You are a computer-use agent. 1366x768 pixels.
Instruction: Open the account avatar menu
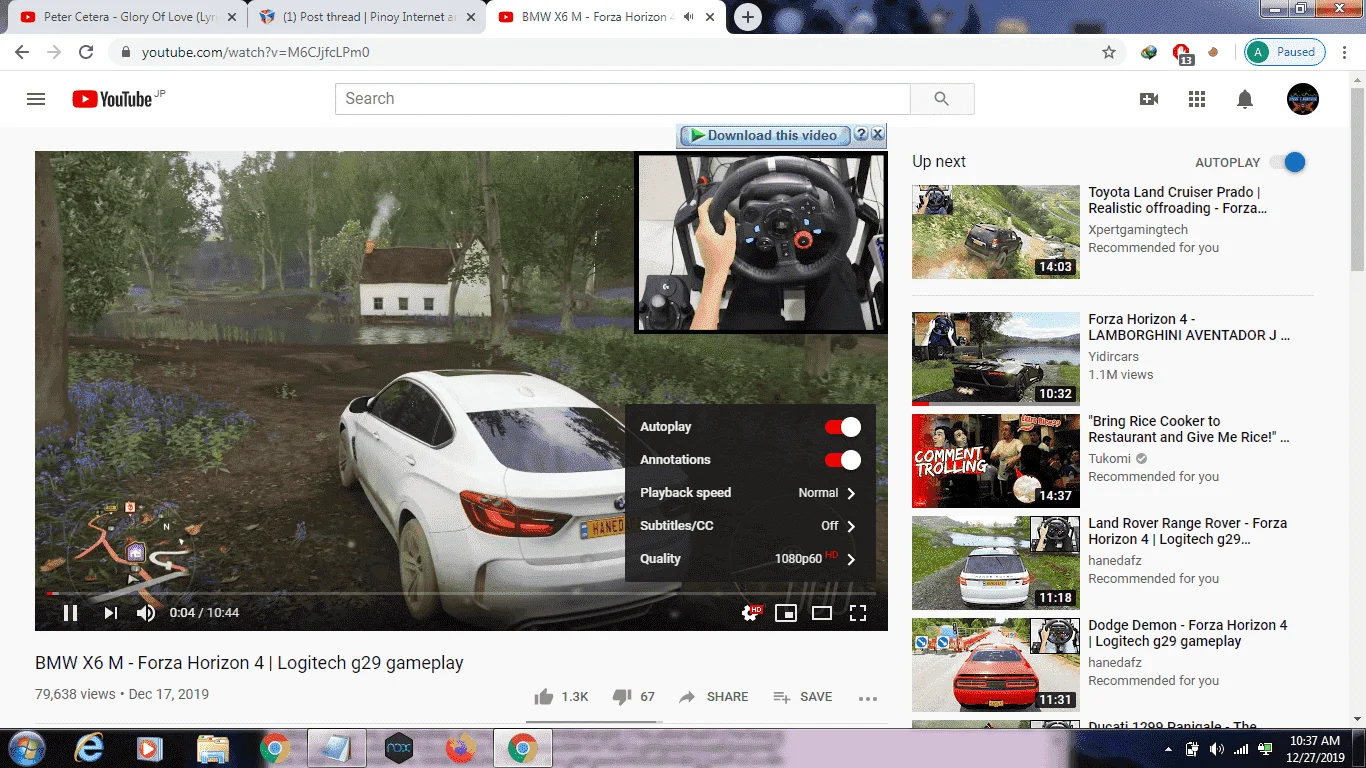pyautogui.click(x=1302, y=99)
